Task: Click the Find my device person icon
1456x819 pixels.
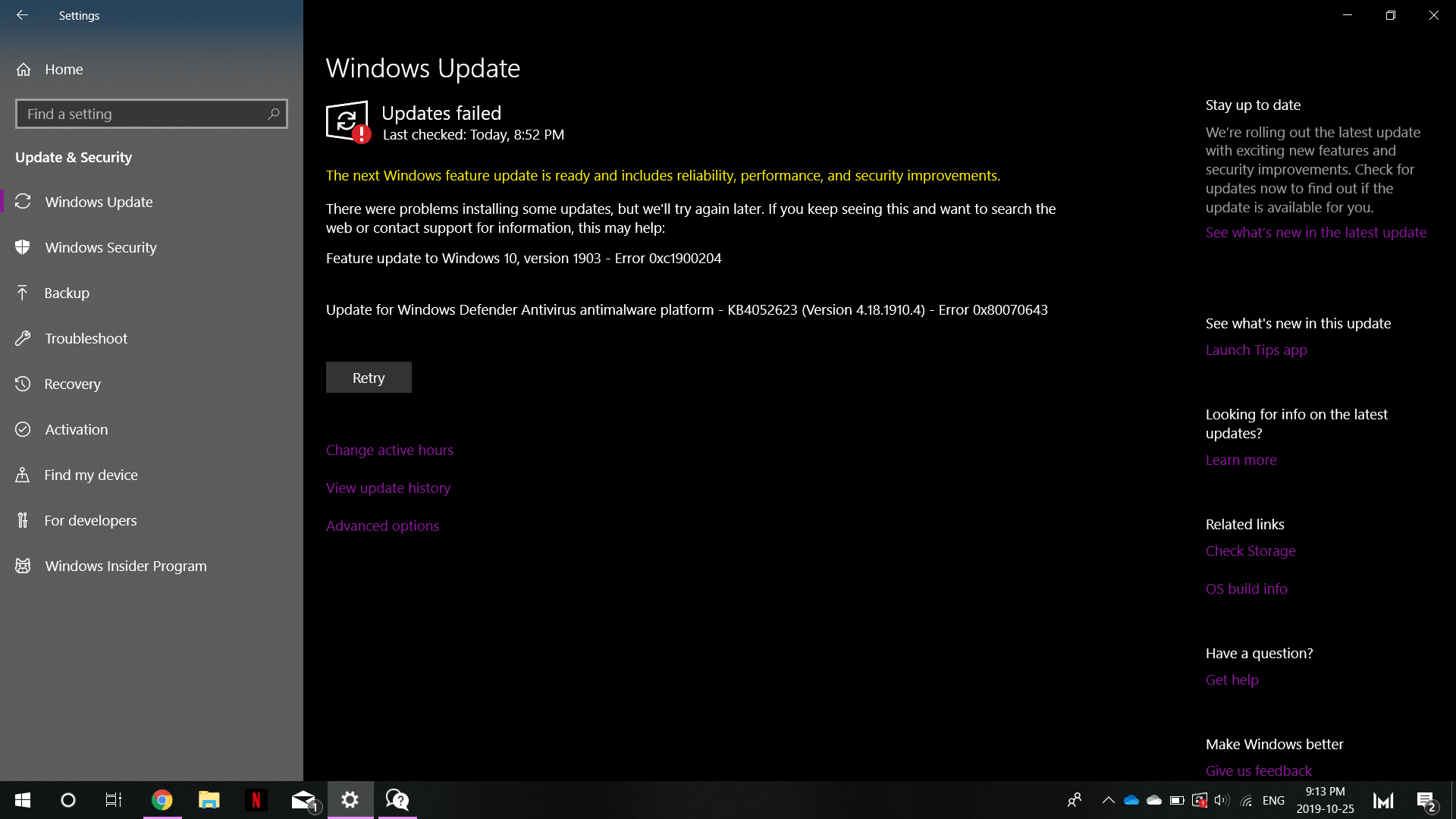Action: tap(23, 475)
